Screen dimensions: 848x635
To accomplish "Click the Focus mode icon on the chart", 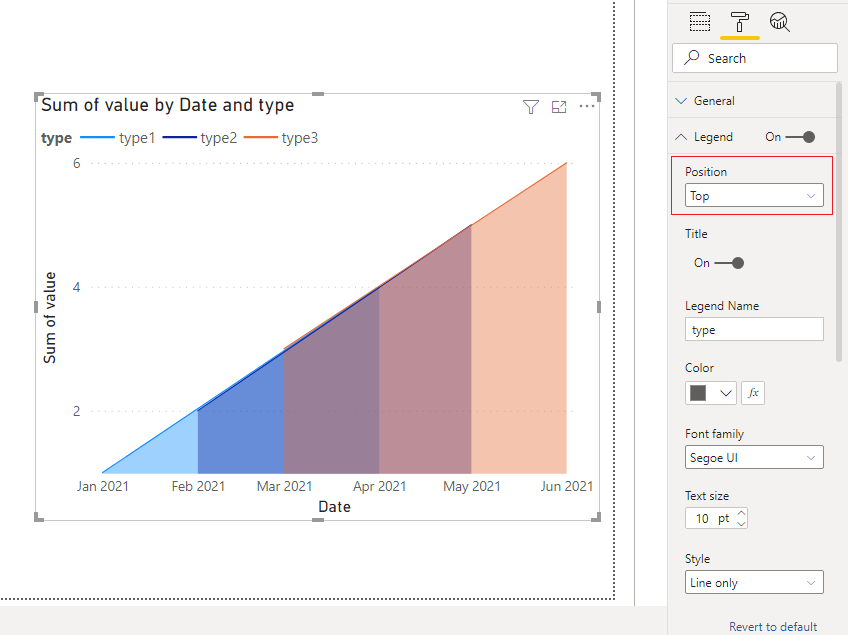I will click(x=559, y=107).
